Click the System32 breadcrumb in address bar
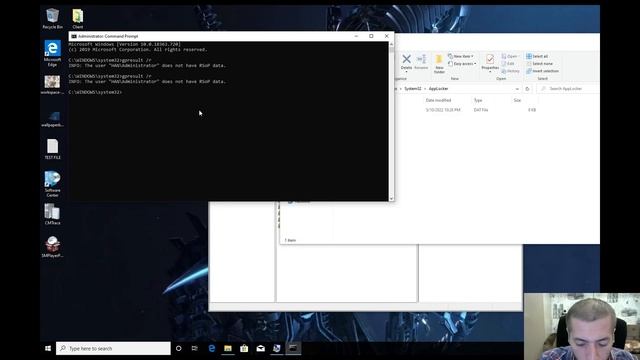The image size is (640, 360). point(413,89)
